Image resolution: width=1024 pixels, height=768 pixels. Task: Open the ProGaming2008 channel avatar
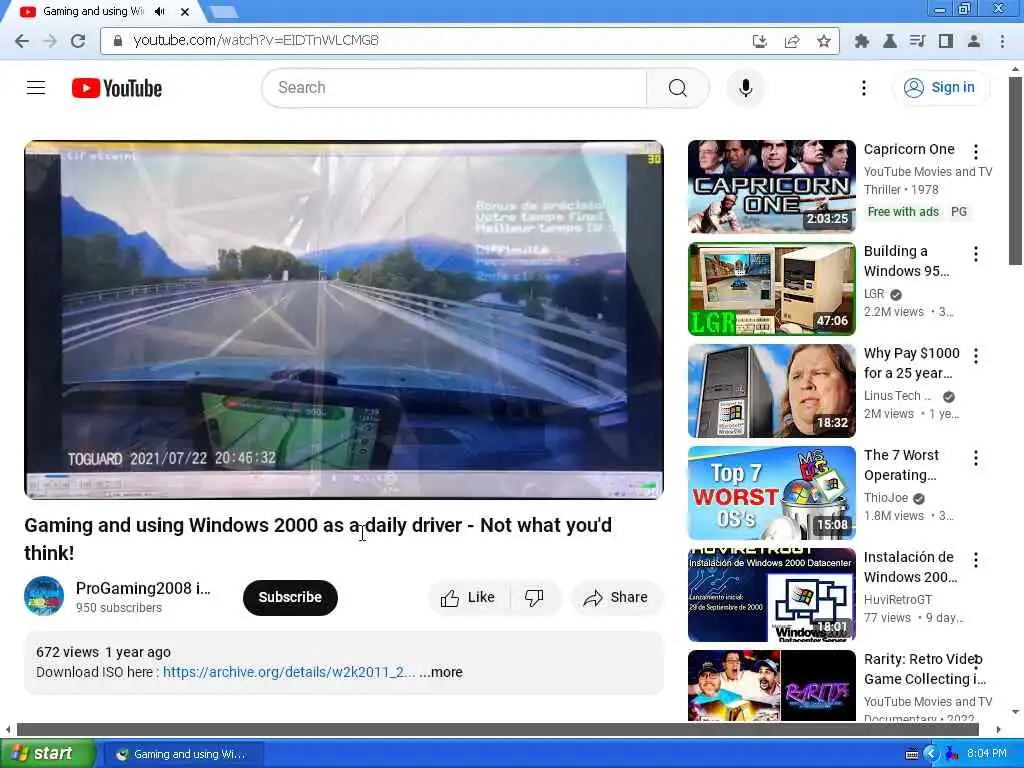(44, 596)
